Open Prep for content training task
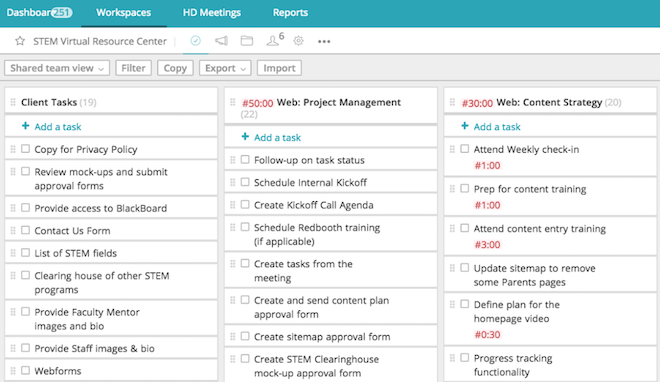This screenshot has height=382, width=660. point(530,189)
